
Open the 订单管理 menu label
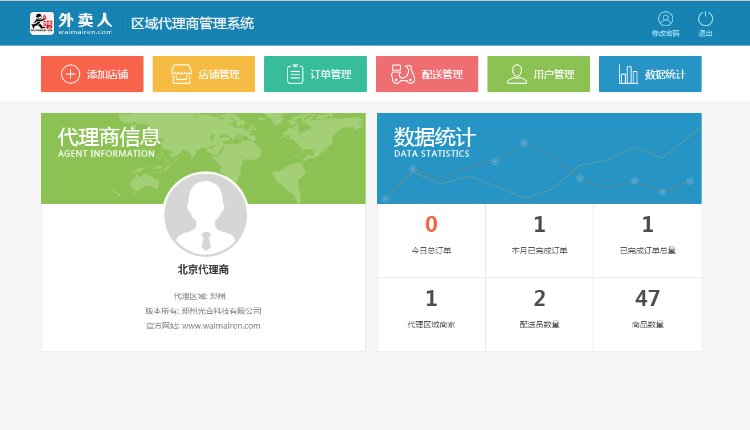click(x=331, y=74)
